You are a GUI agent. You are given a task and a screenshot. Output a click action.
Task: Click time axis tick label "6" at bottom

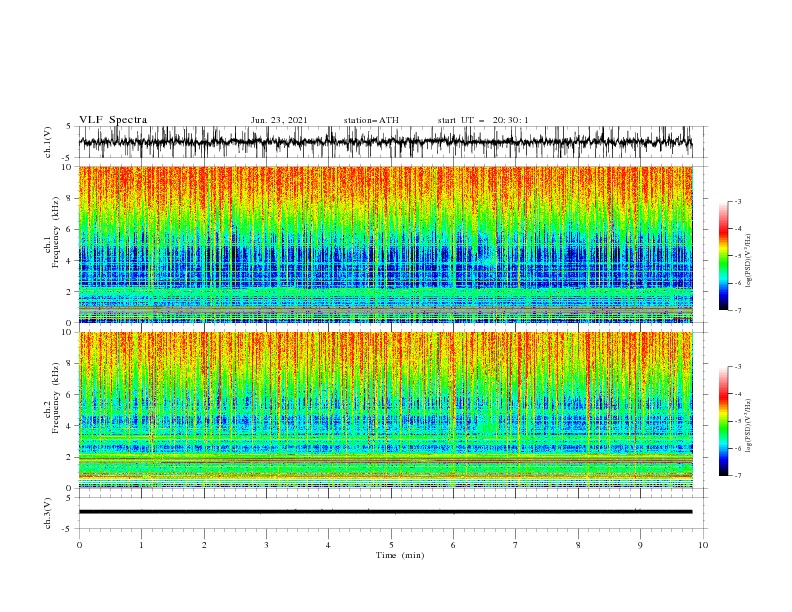tap(453, 545)
